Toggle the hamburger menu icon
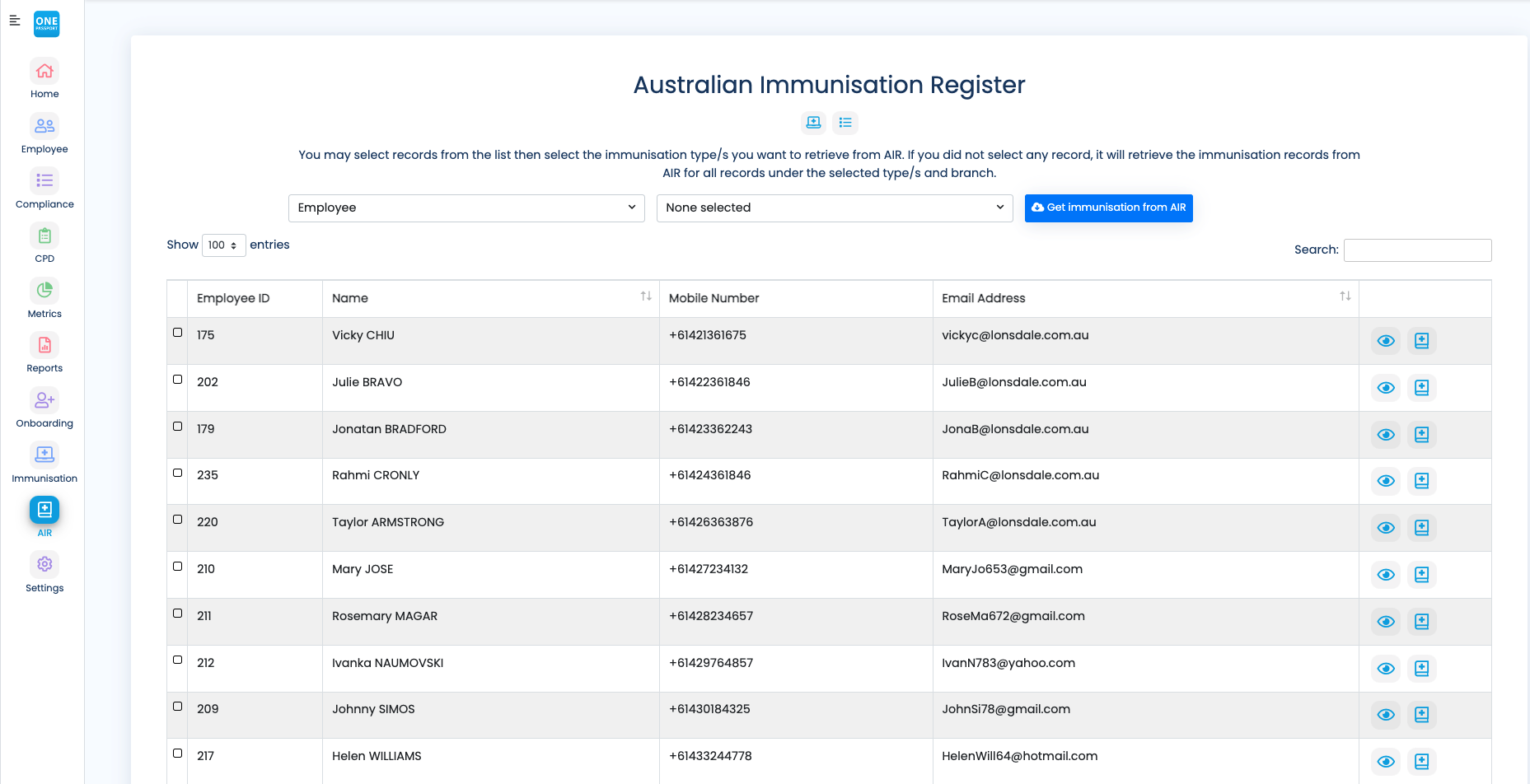This screenshot has width=1530, height=784. tap(15, 21)
